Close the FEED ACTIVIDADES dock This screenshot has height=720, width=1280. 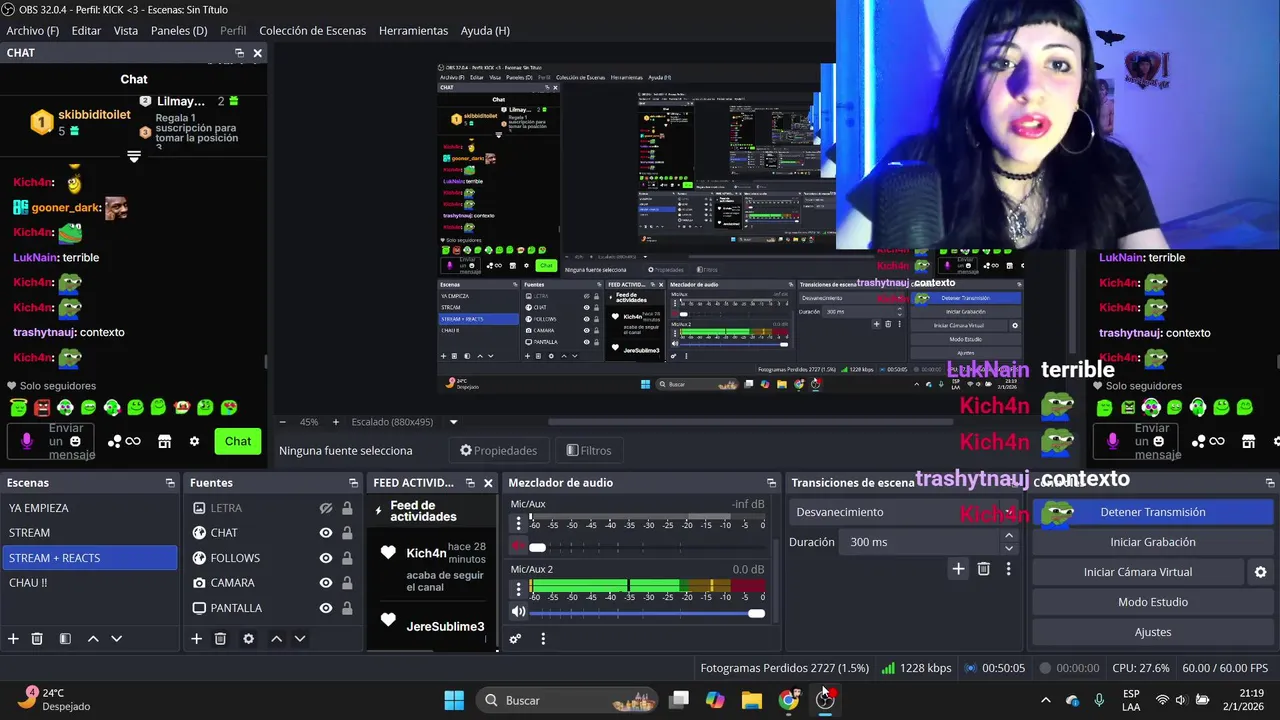(488, 483)
